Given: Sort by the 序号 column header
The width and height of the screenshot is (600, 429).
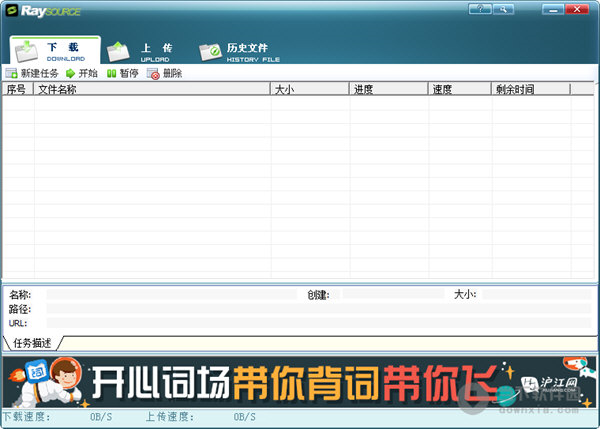Looking at the screenshot, I should coord(18,89).
